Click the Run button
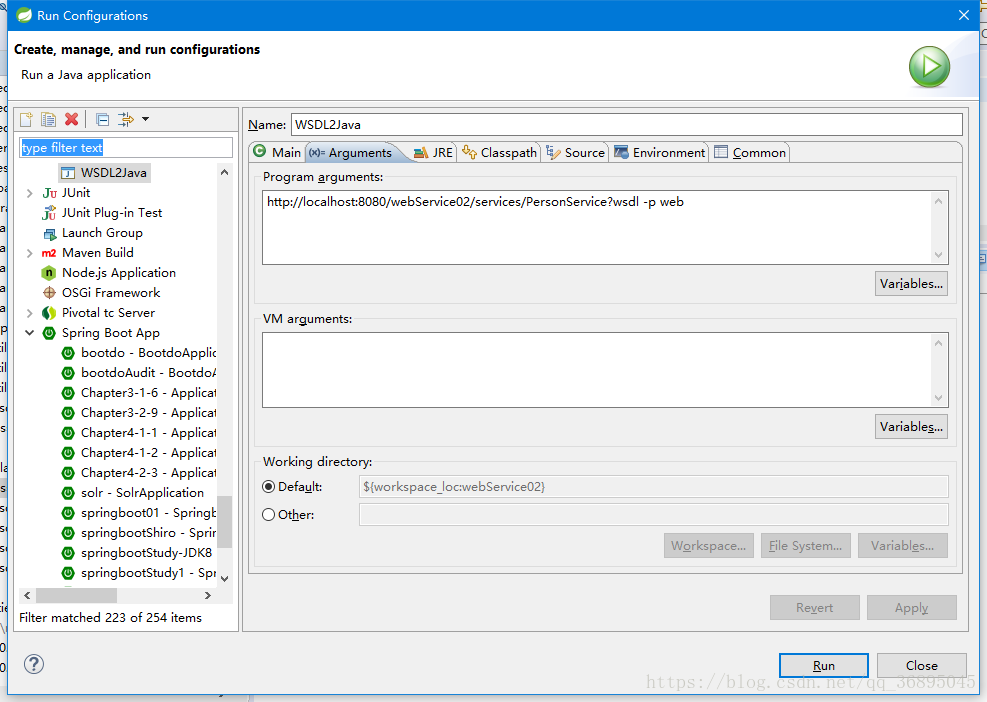 (x=823, y=665)
